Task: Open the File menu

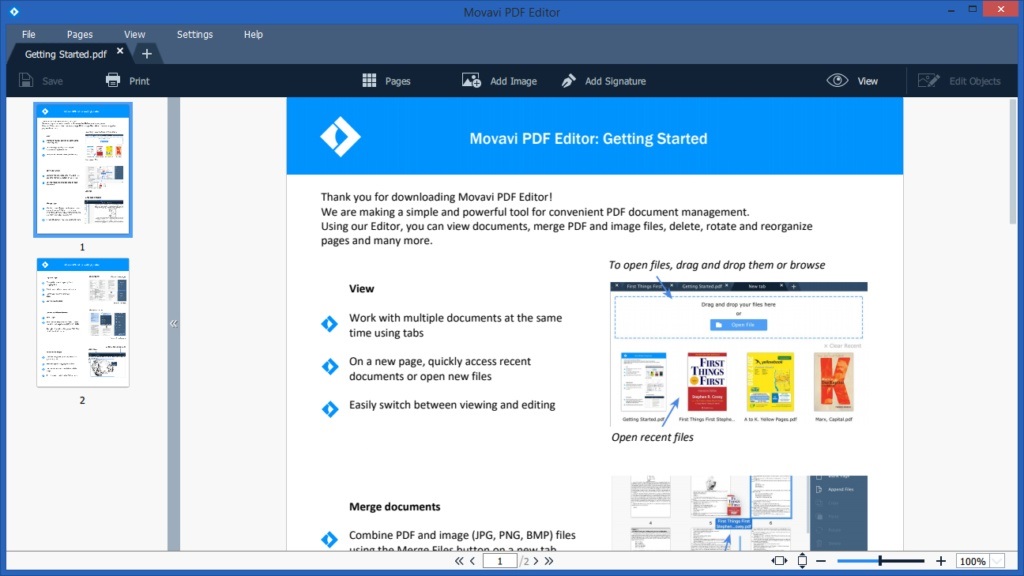Action: click(29, 35)
